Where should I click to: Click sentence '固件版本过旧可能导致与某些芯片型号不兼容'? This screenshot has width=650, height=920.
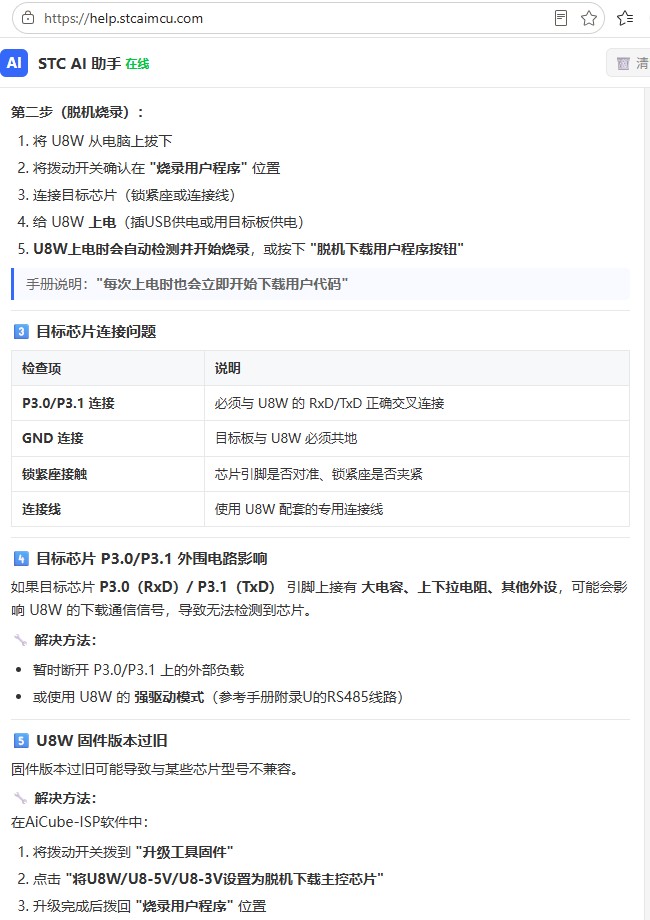[155, 769]
